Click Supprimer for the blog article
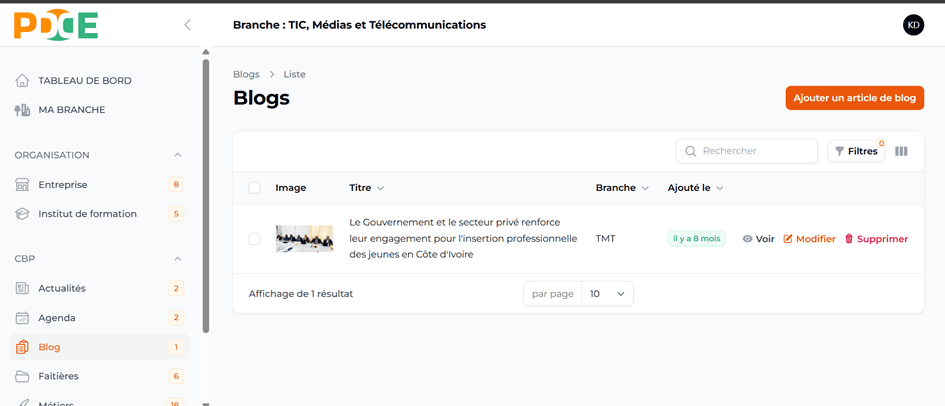945x406 pixels. 876,239
